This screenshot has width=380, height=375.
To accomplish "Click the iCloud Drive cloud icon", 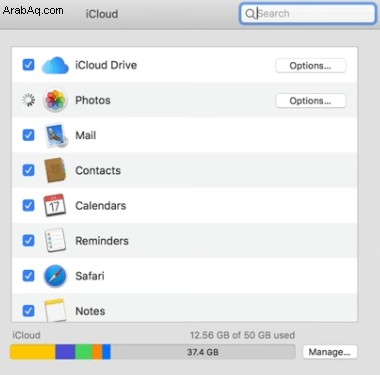I will (55, 65).
